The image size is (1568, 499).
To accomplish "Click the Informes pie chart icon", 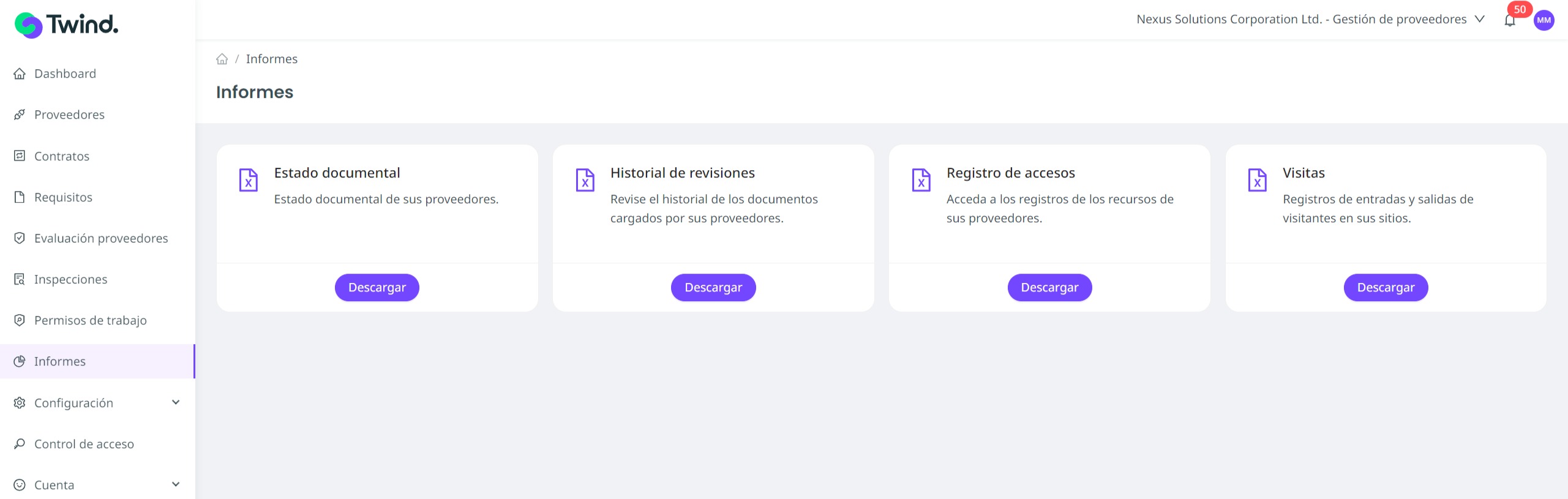I will pos(20,361).
